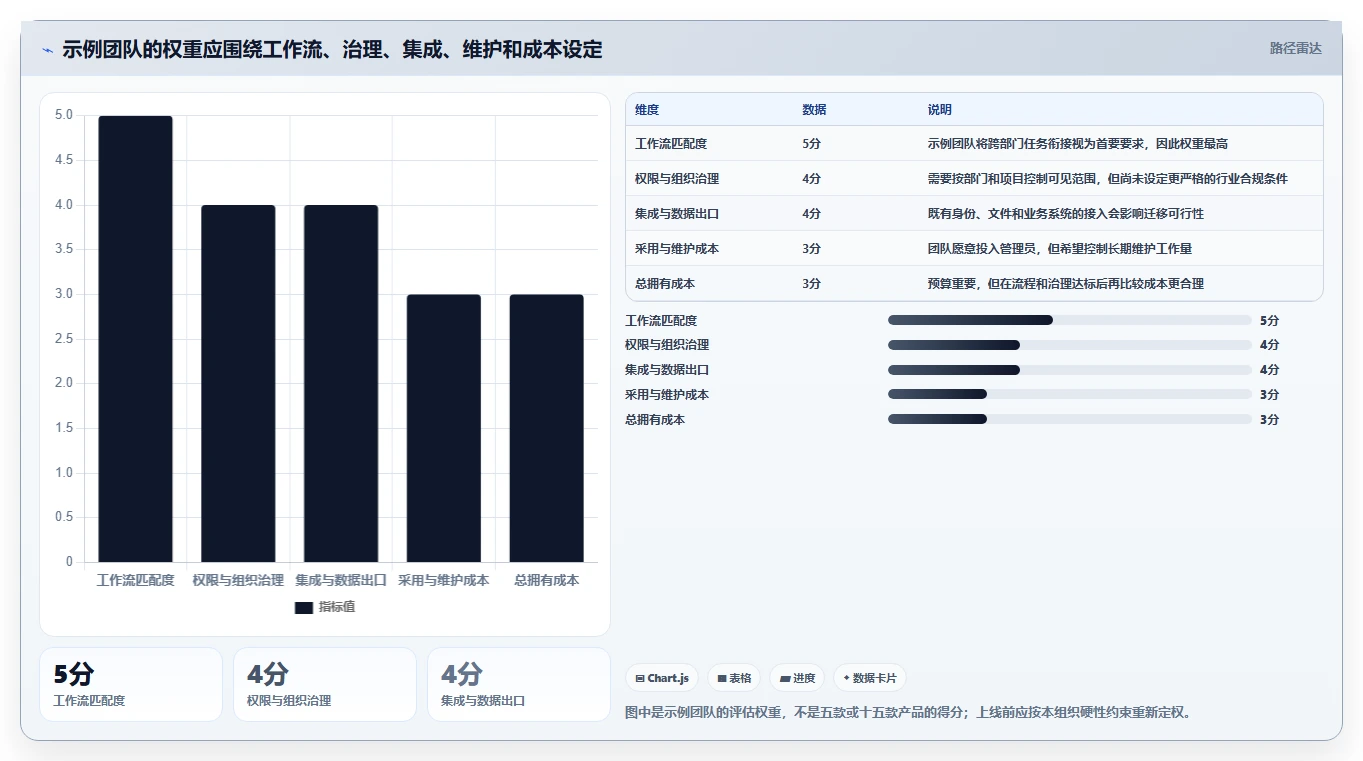Click the 采用与维护成本 bar in the chart
The height and width of the screenshot is (761, 1363).
point(444,428)
